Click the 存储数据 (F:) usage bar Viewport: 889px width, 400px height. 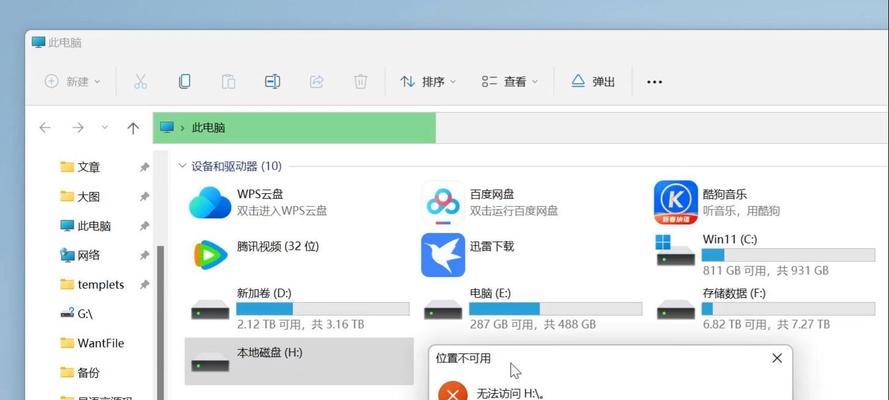789,309
